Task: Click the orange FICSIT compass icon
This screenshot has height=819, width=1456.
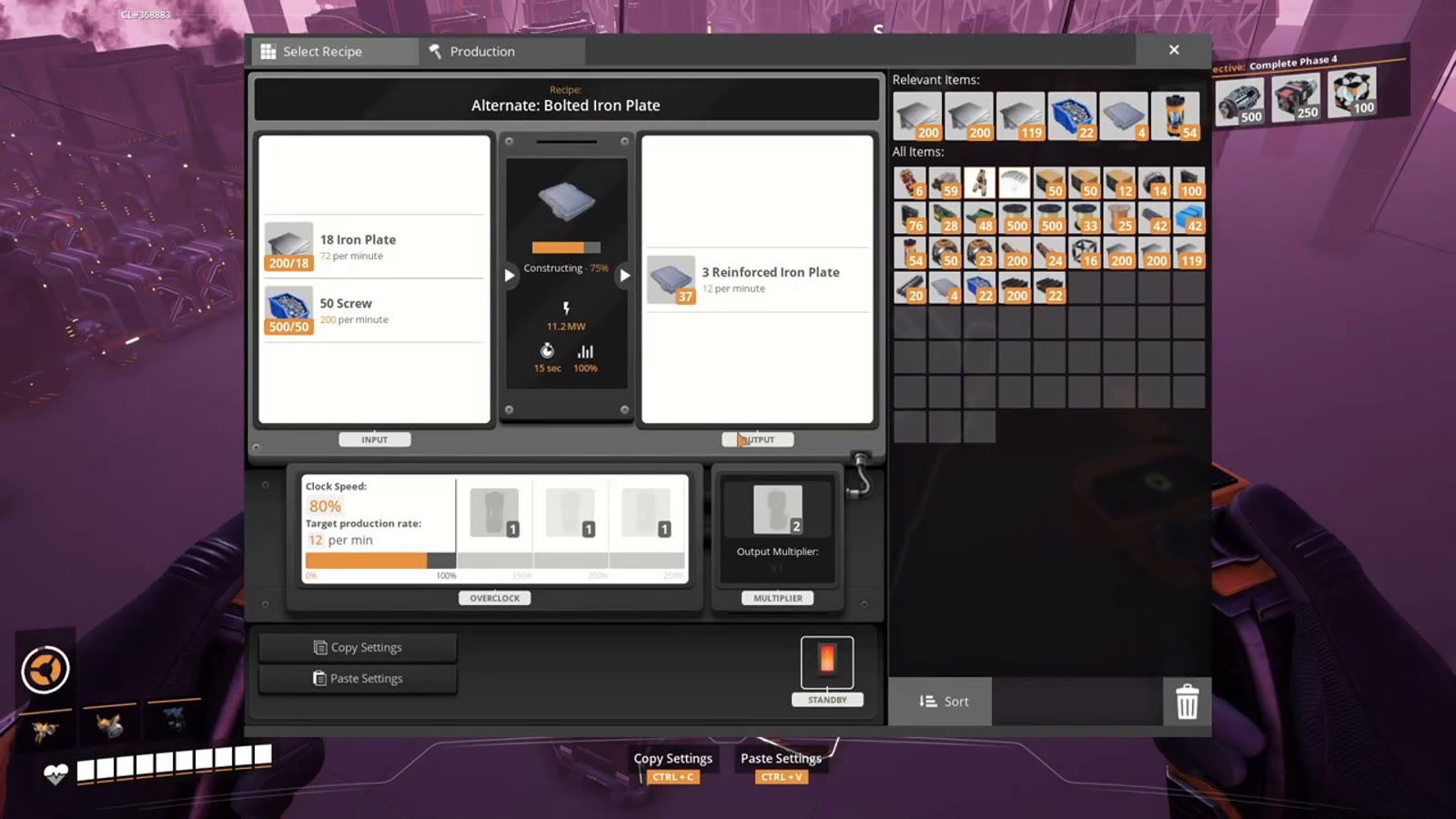Action: (x=45, y=670)
